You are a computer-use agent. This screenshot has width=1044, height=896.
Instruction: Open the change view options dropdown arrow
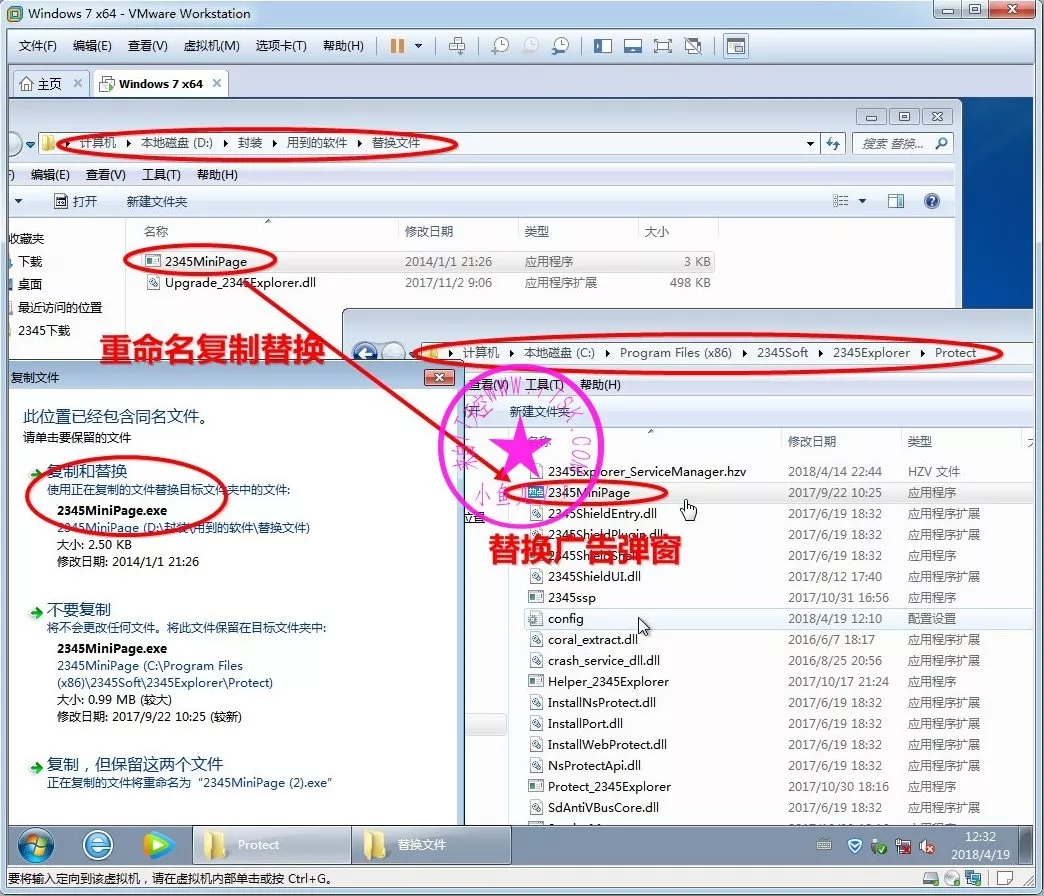(862, 201)
